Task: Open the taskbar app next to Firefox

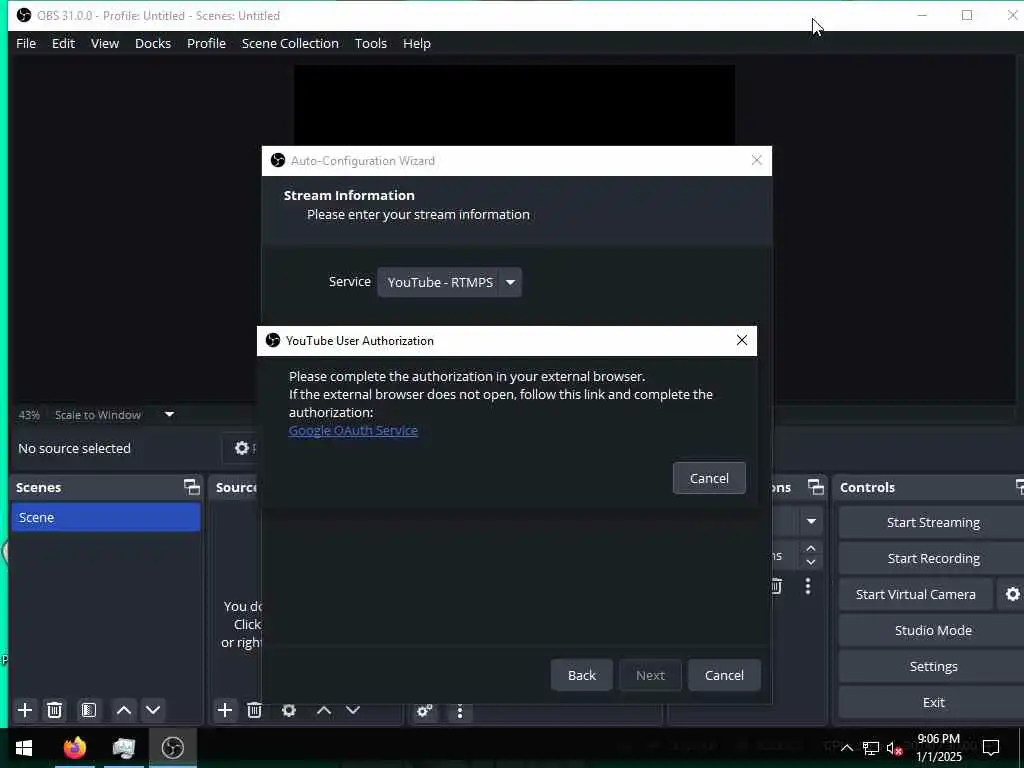Action: tap(123, 747)
